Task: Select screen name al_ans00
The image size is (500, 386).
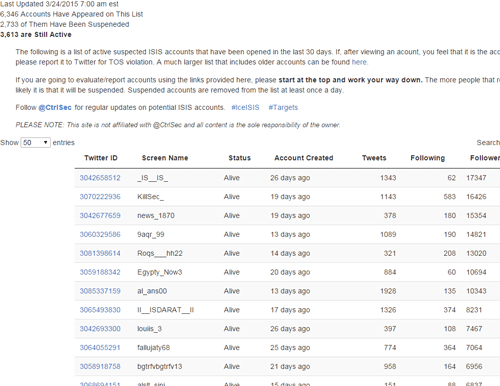Action: pyautogui.click(x=152, y=291)
